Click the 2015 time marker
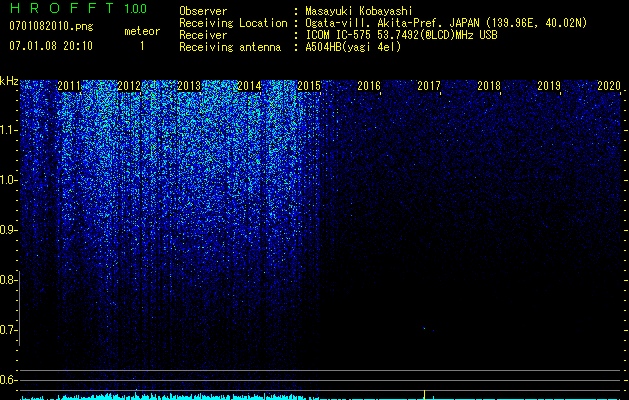 click(x=309, y=86)
